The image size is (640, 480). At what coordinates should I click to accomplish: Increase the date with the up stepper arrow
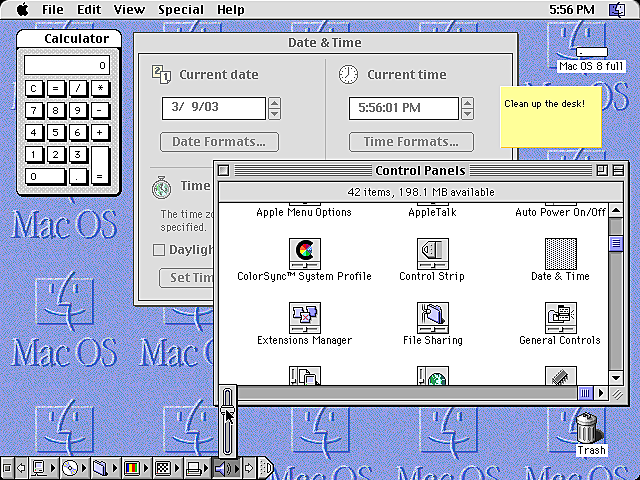point(275,103)
